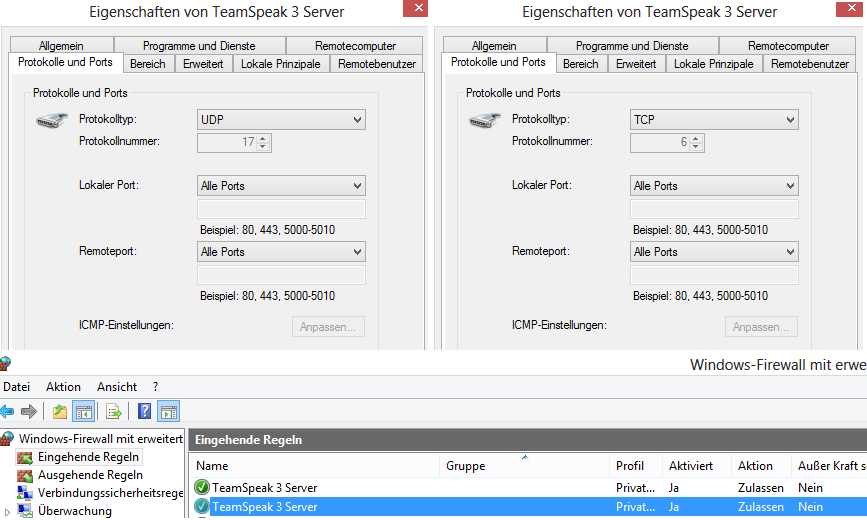This screenshot has height=520, width=867.
Task: Select Verbindungssicherheitsregeln tree item
Action: [x=110, y=493]
